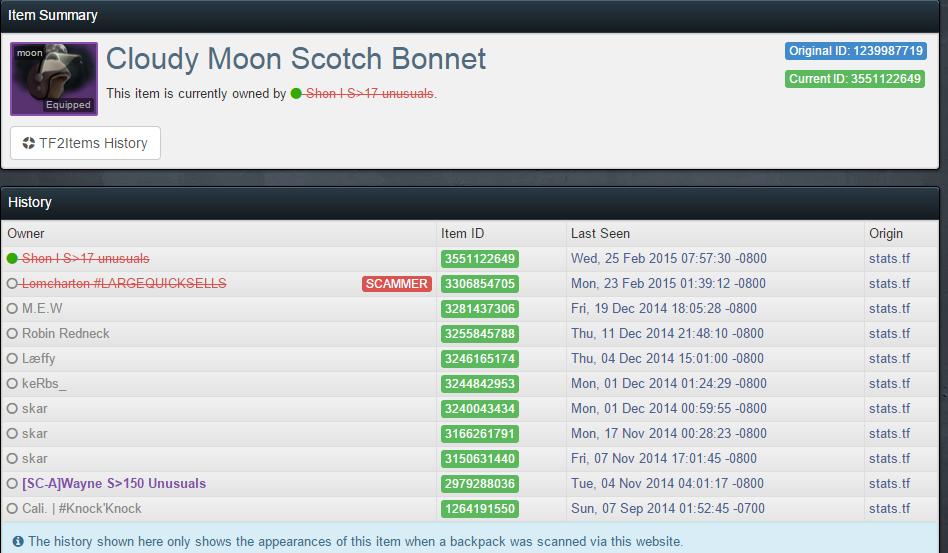The height and width of the screenshot is (553, 948).
Task: Click the red SCAMMER label
Action: 397,284
